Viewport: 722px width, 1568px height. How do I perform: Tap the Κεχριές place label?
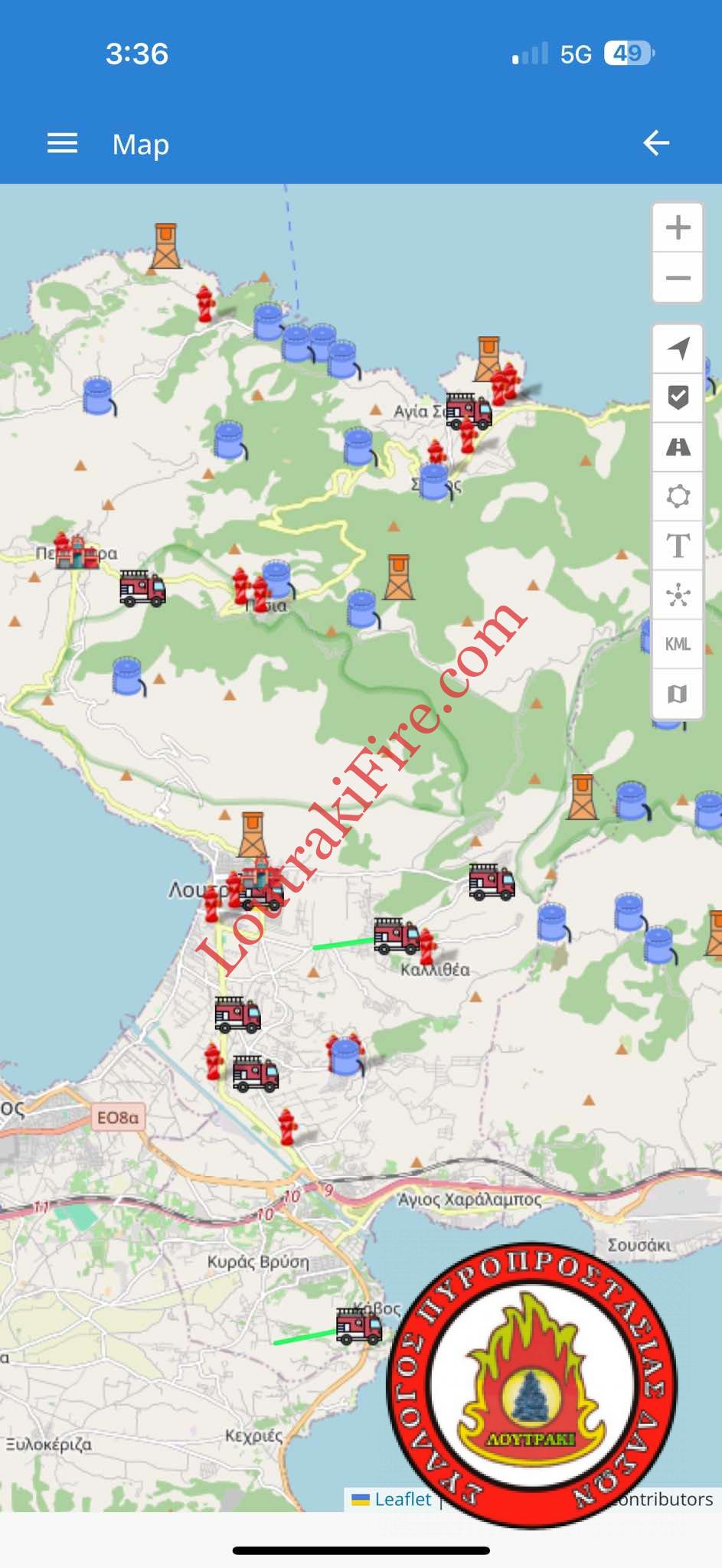(253, 1436)
